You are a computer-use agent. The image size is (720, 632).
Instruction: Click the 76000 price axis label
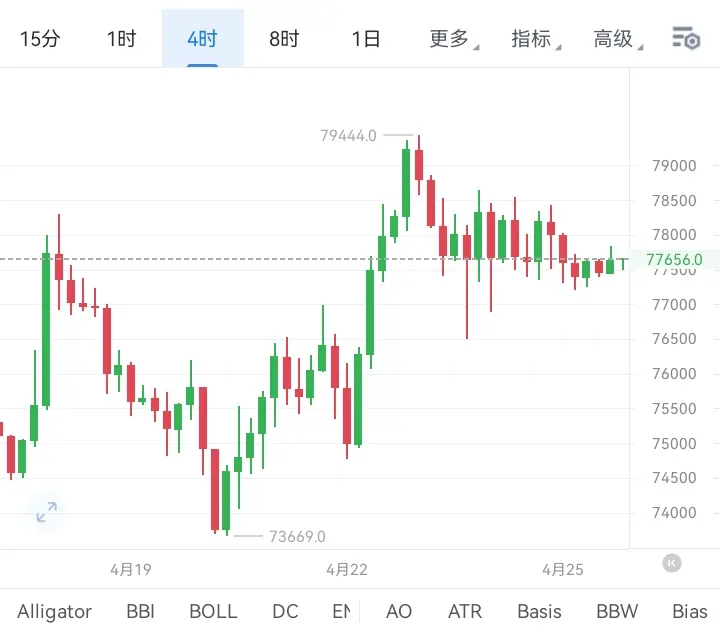point(674,373)
